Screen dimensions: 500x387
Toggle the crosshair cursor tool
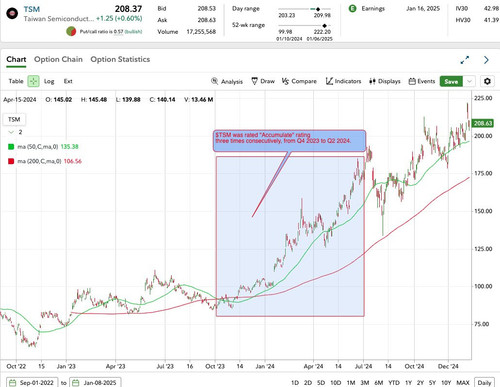tap(33, 81)
